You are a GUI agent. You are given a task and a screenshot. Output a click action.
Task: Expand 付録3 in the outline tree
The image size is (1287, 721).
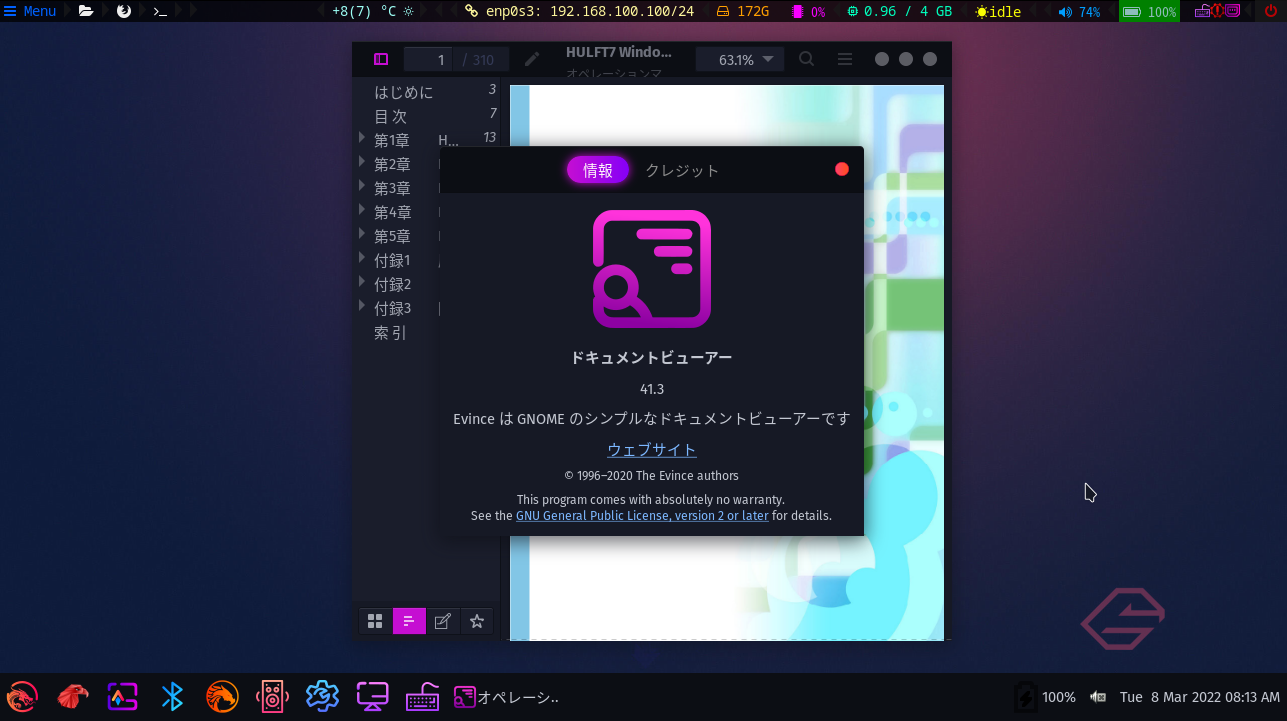(x=362, y=305)
